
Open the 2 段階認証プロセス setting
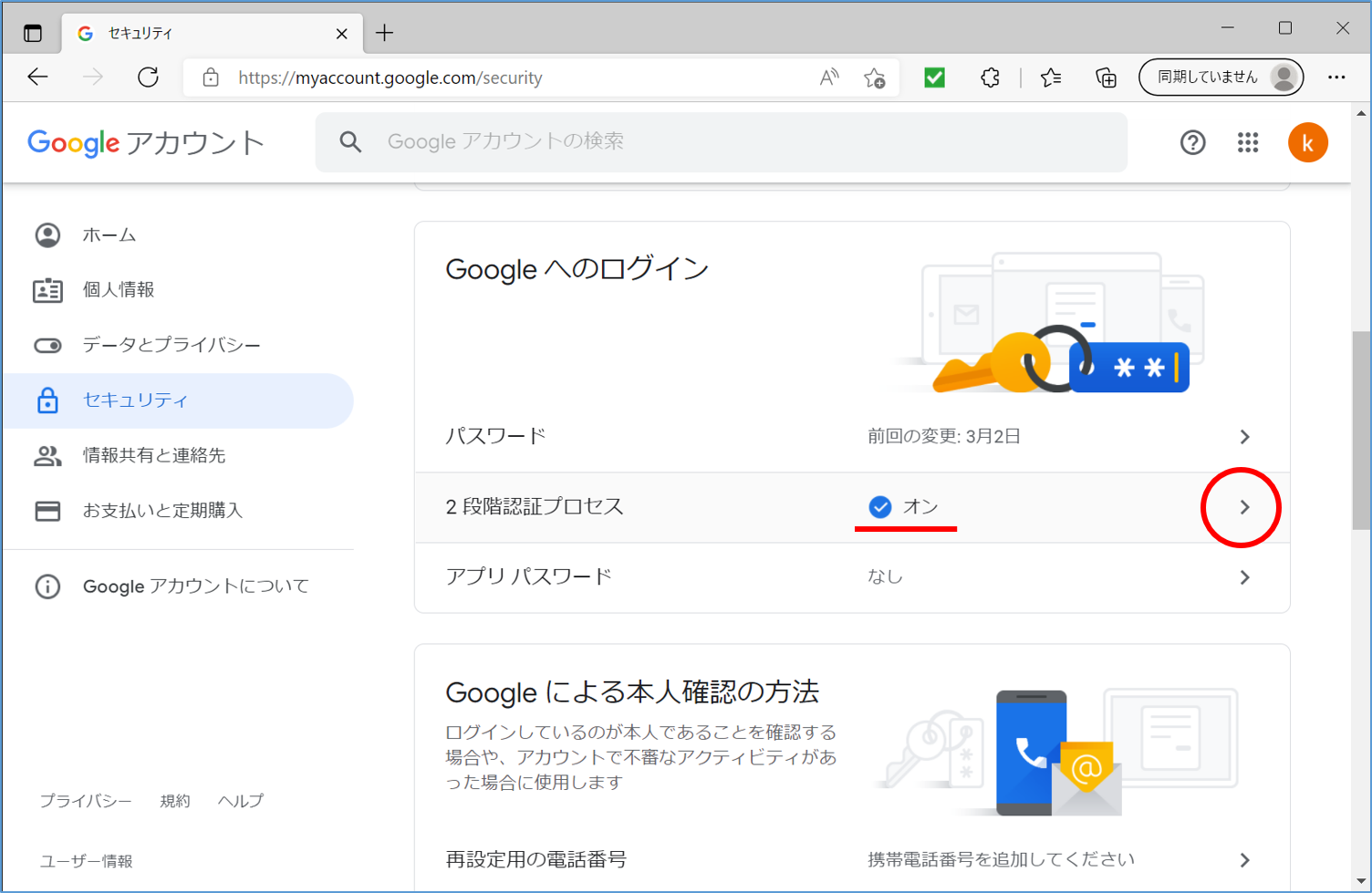point(852,507)
